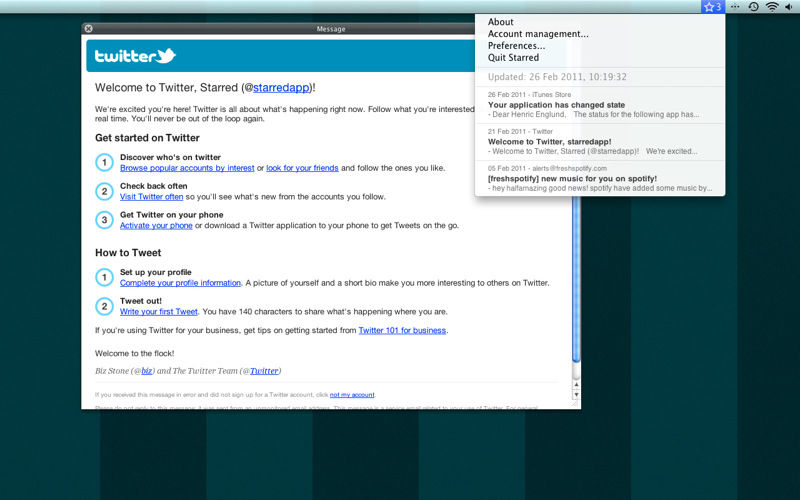
Task: Open Preferences… from the menu
Action: [x=516, y=45]
